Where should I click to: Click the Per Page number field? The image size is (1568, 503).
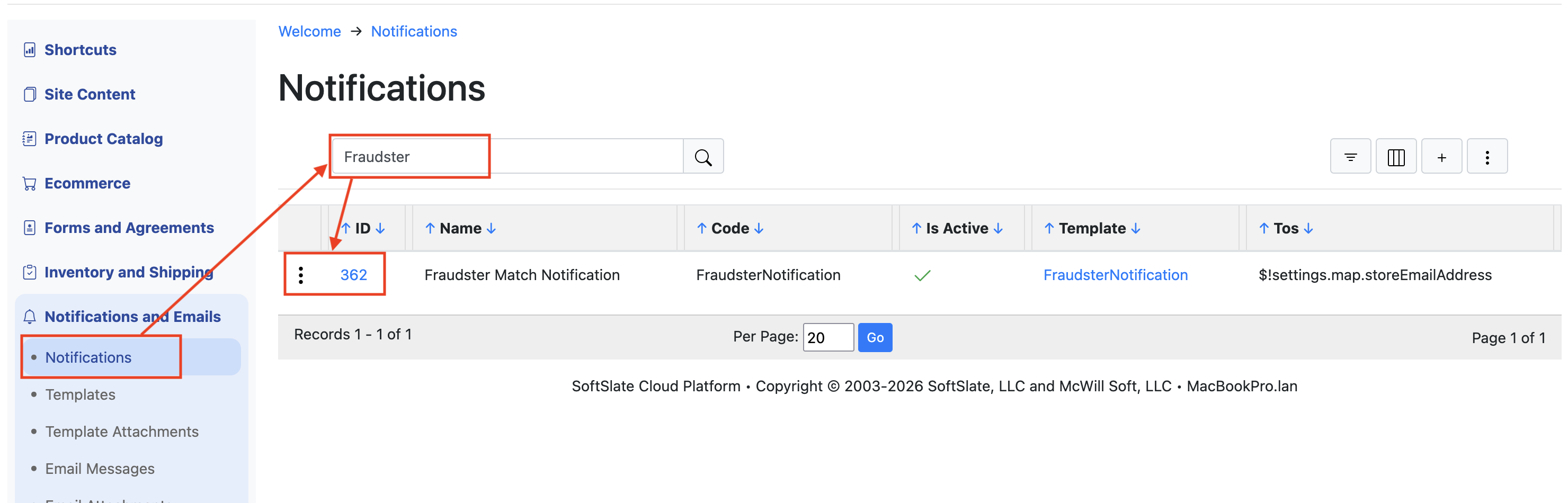tap(827, 337)
